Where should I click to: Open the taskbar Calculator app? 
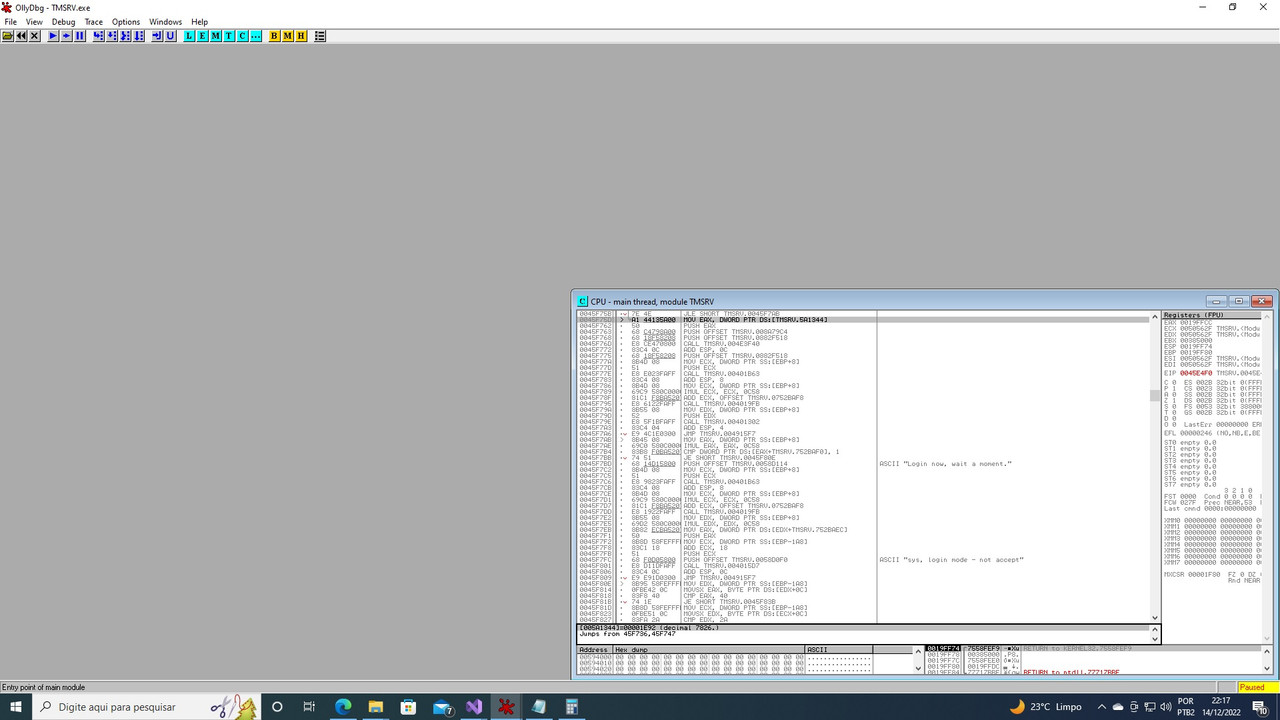572,706
